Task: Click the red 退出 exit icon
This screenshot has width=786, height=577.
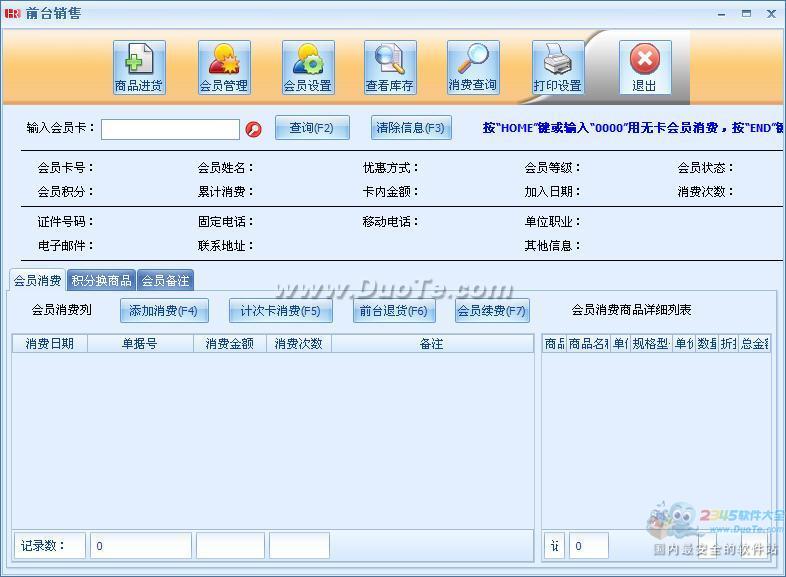Action: coord(645,66)
